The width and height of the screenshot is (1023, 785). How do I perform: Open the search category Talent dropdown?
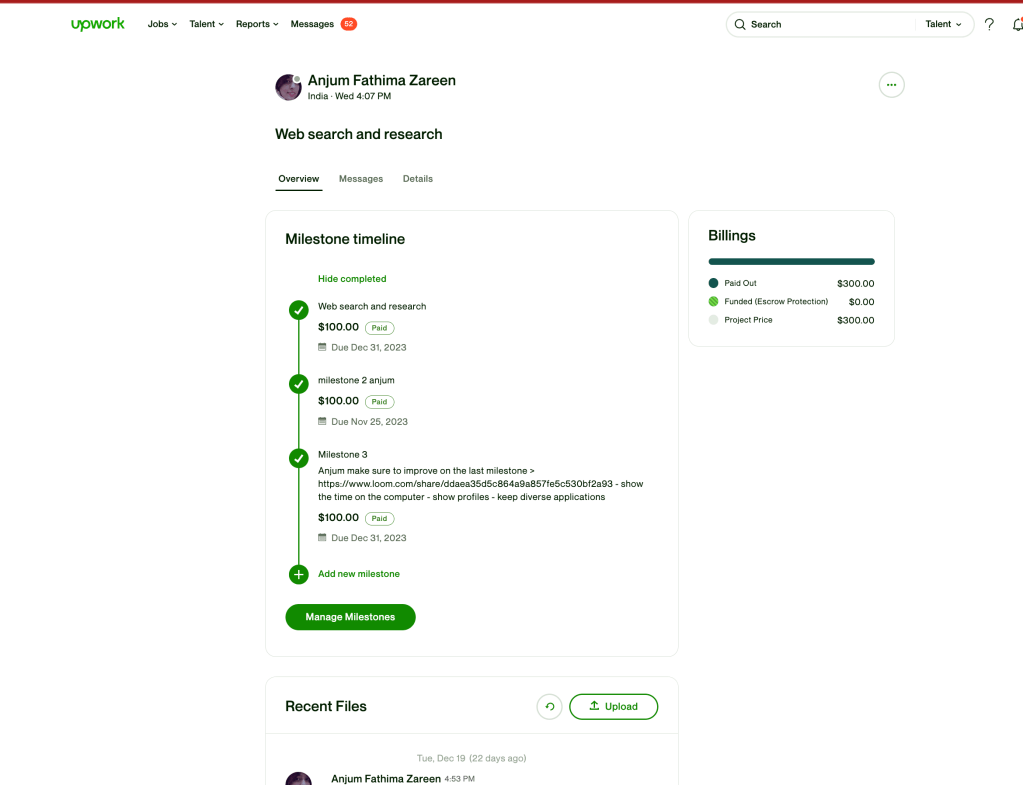point(943,24)
